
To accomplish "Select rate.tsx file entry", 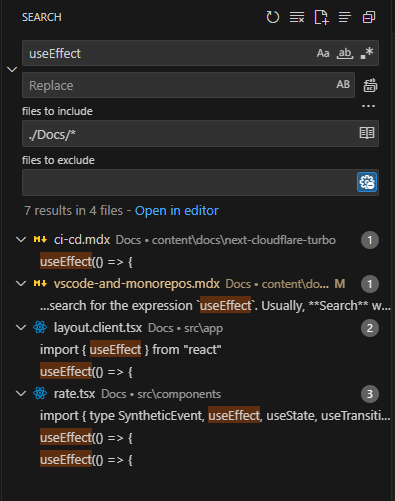I will [197, 394].
